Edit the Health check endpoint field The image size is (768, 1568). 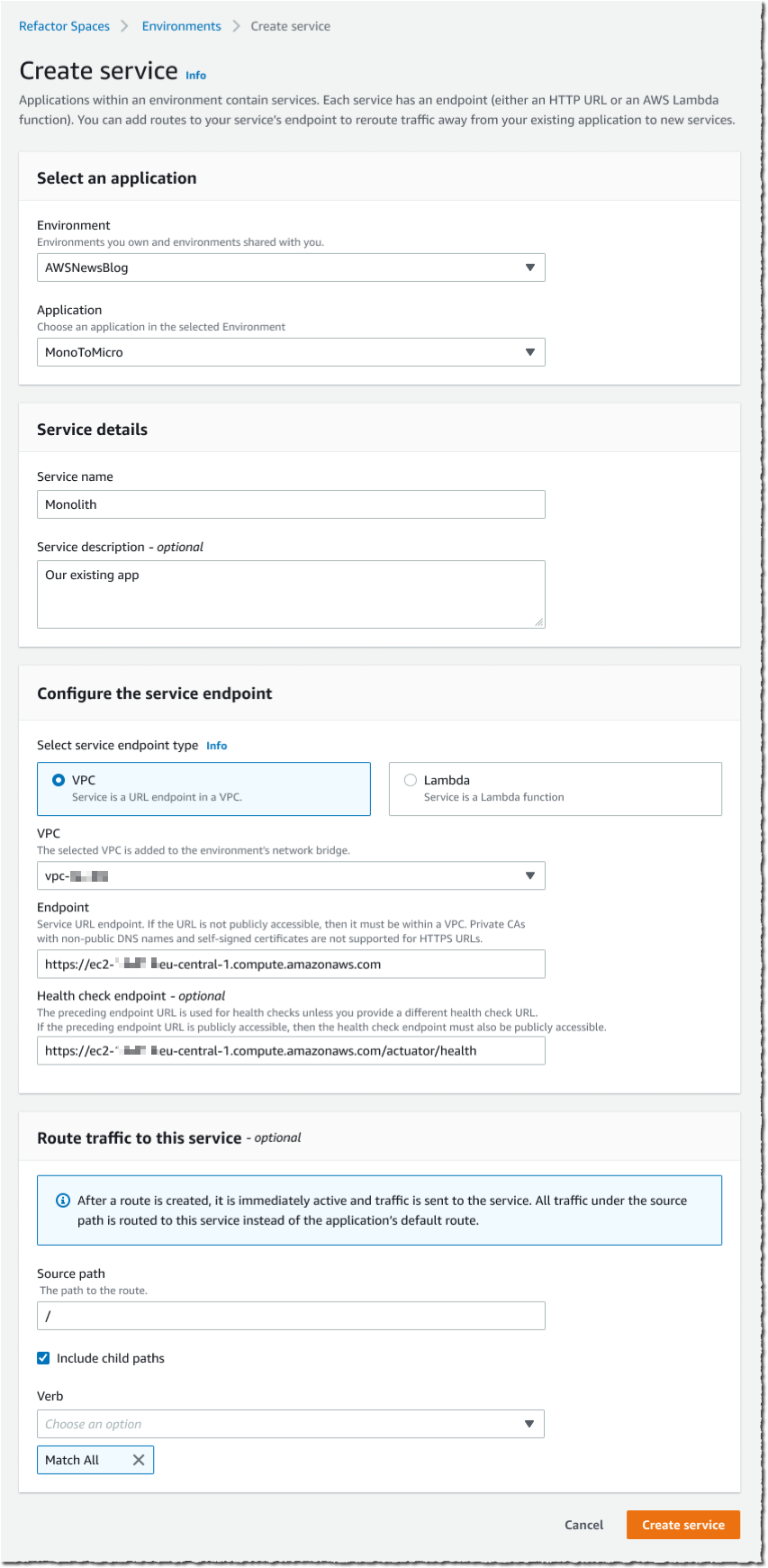point(290,1050)
